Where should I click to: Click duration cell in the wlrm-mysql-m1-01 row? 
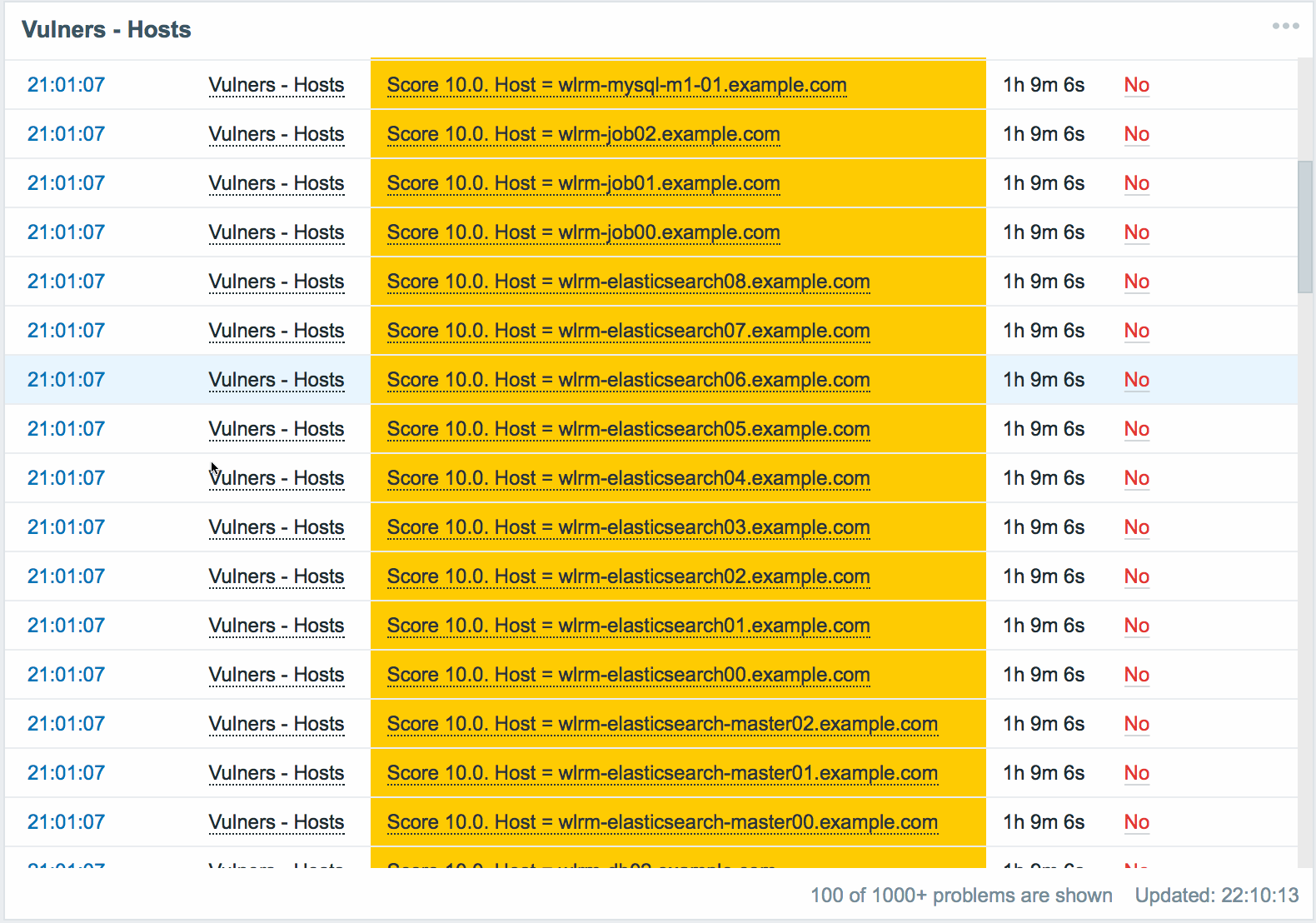pyautogui.click(x=1044, y=85)
